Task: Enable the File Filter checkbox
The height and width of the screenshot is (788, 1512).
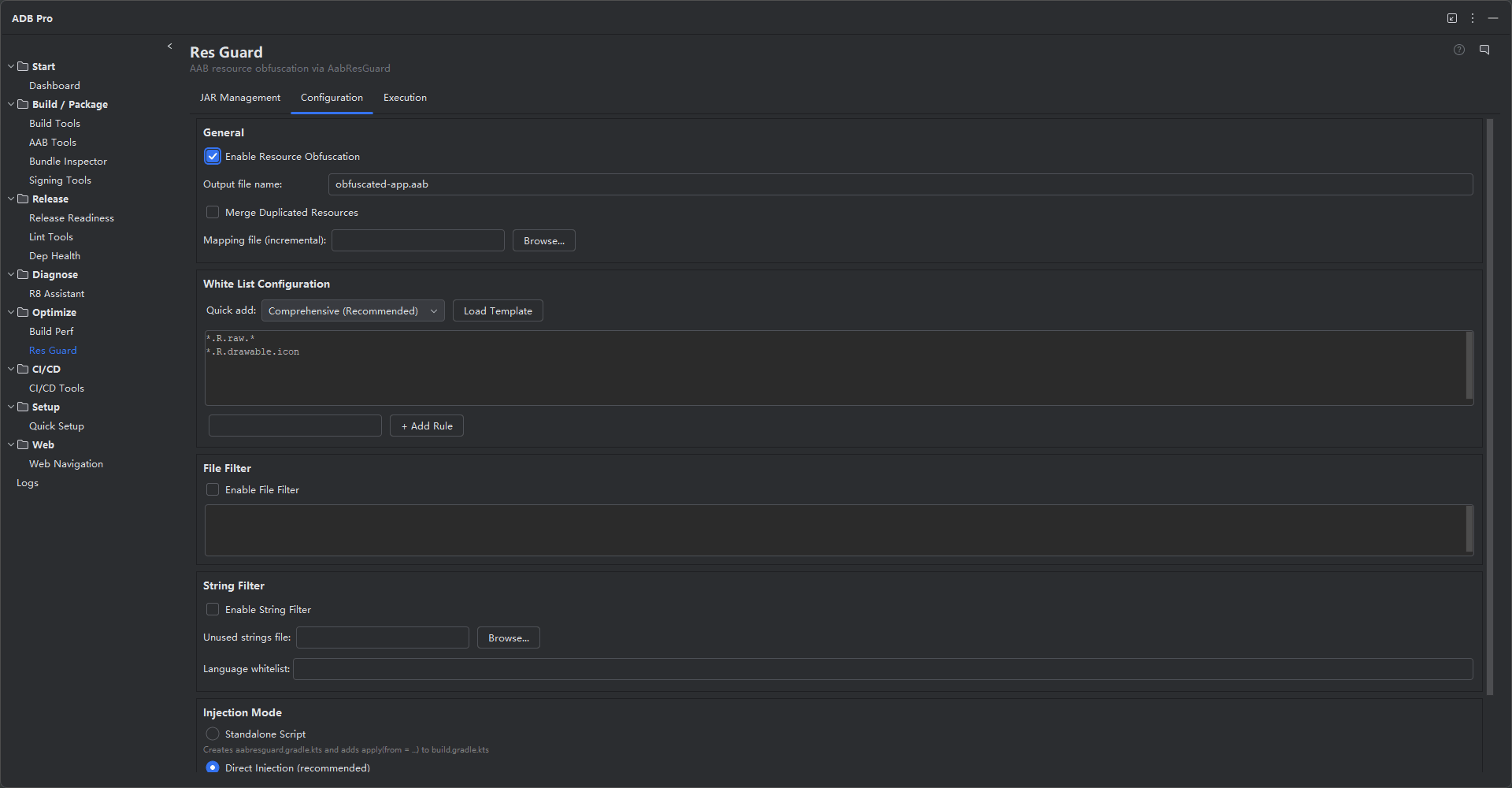Action: [x=213, y=489]
